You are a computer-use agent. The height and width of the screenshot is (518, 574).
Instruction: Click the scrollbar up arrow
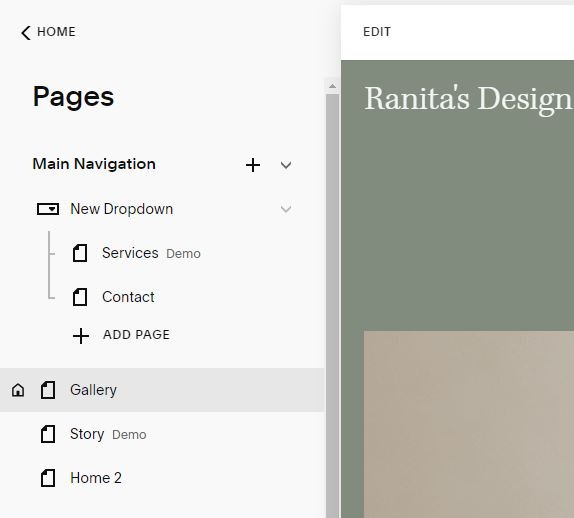tap(332, 86)
